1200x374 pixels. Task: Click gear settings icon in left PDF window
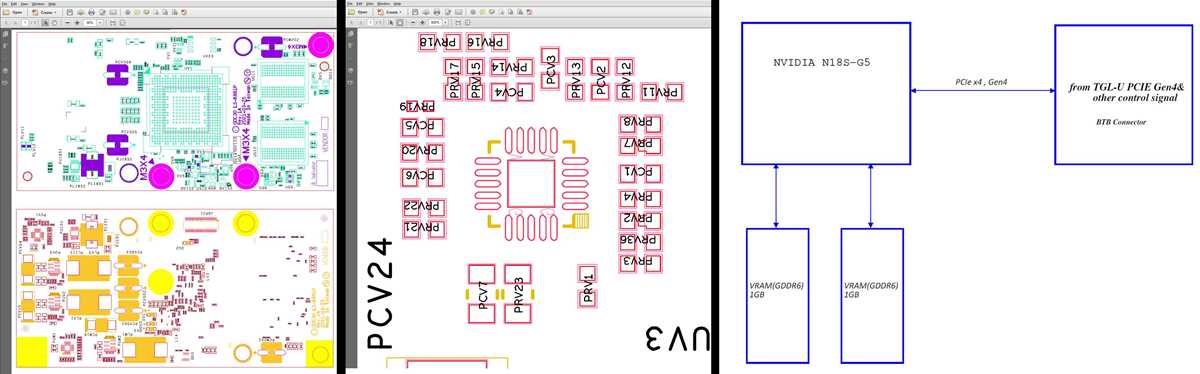click(x=127, y=12)
